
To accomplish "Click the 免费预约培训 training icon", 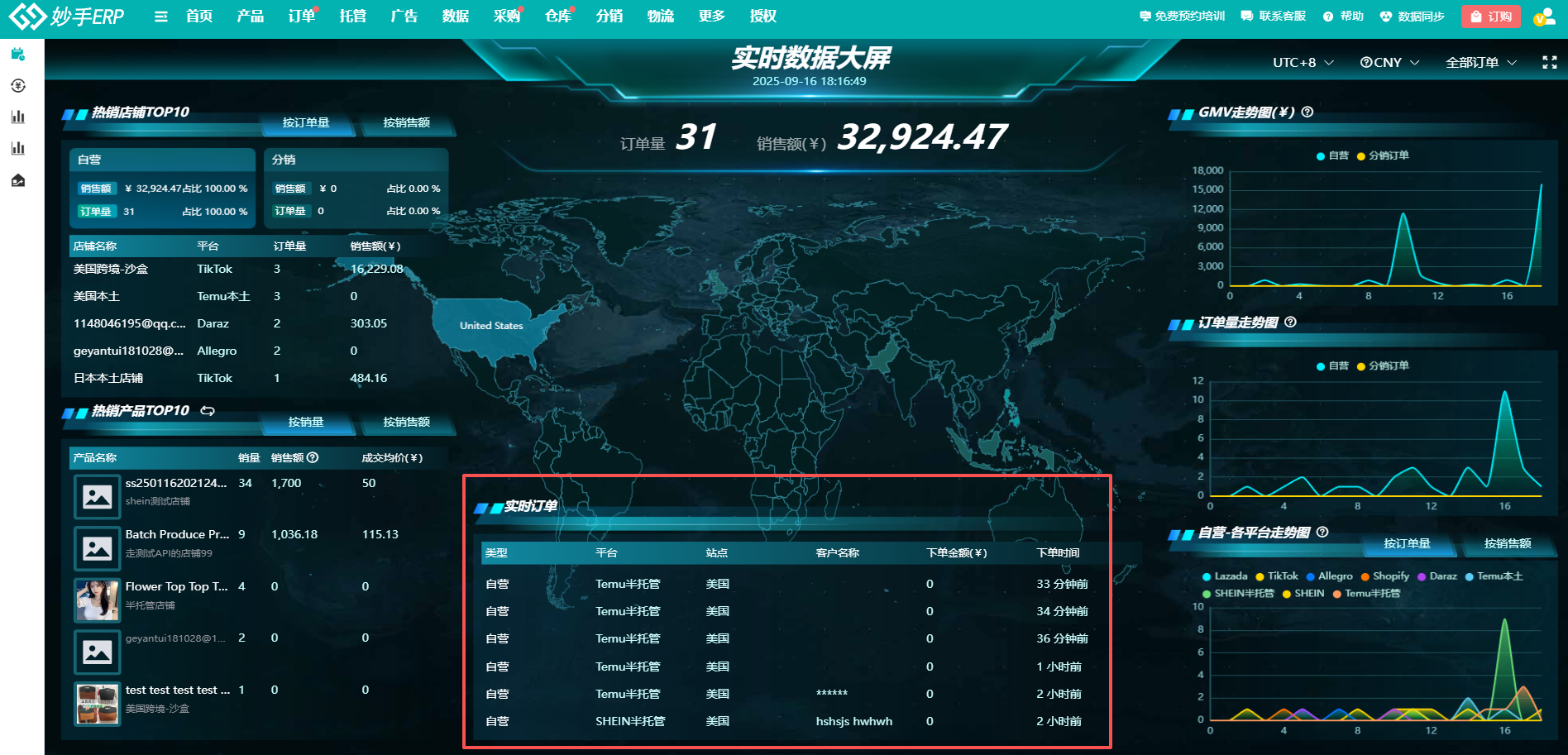I will tap(1145, 17).
